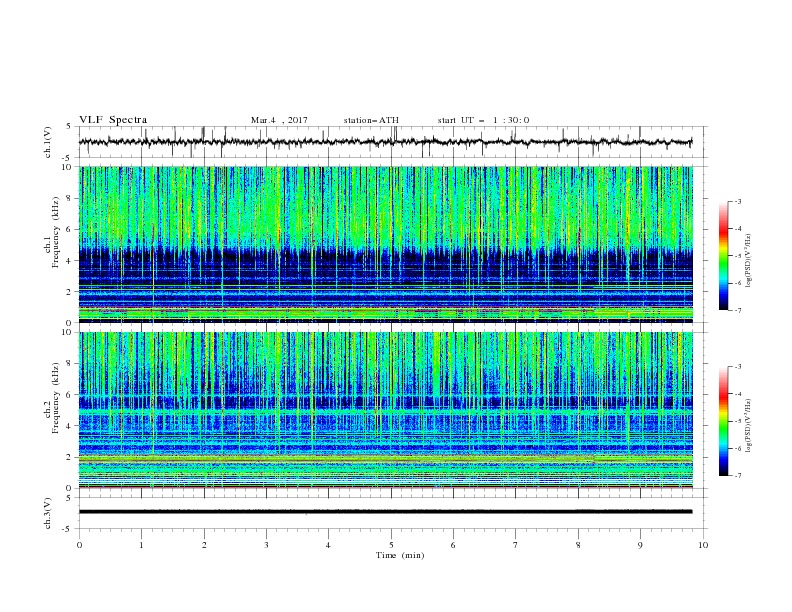Click the "-4" tick on lower colorbar
Image resolution: width=792 pixels, height=612 pixels.
(737, 394)
